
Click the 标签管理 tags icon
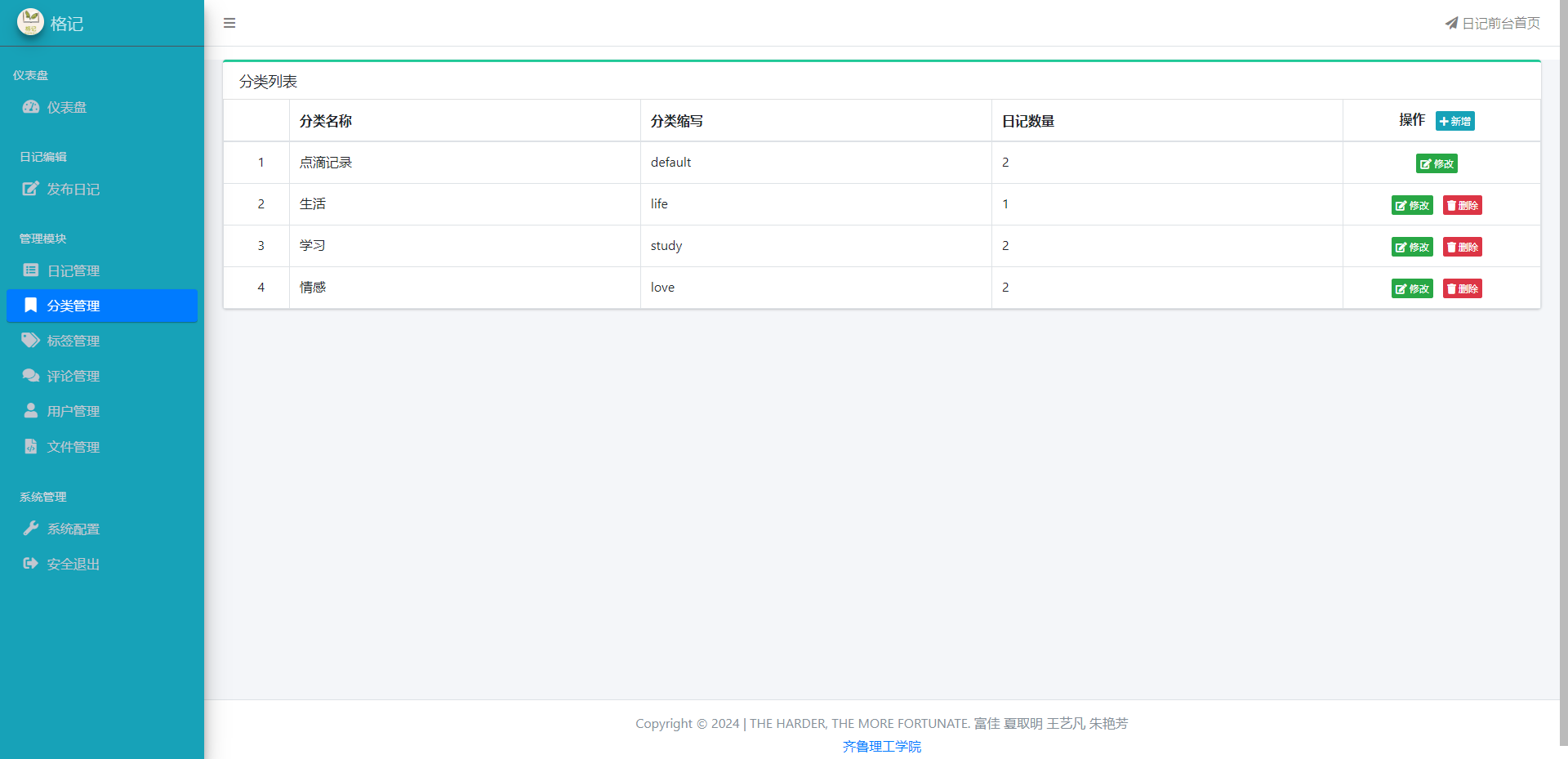[x=31, y=340]
